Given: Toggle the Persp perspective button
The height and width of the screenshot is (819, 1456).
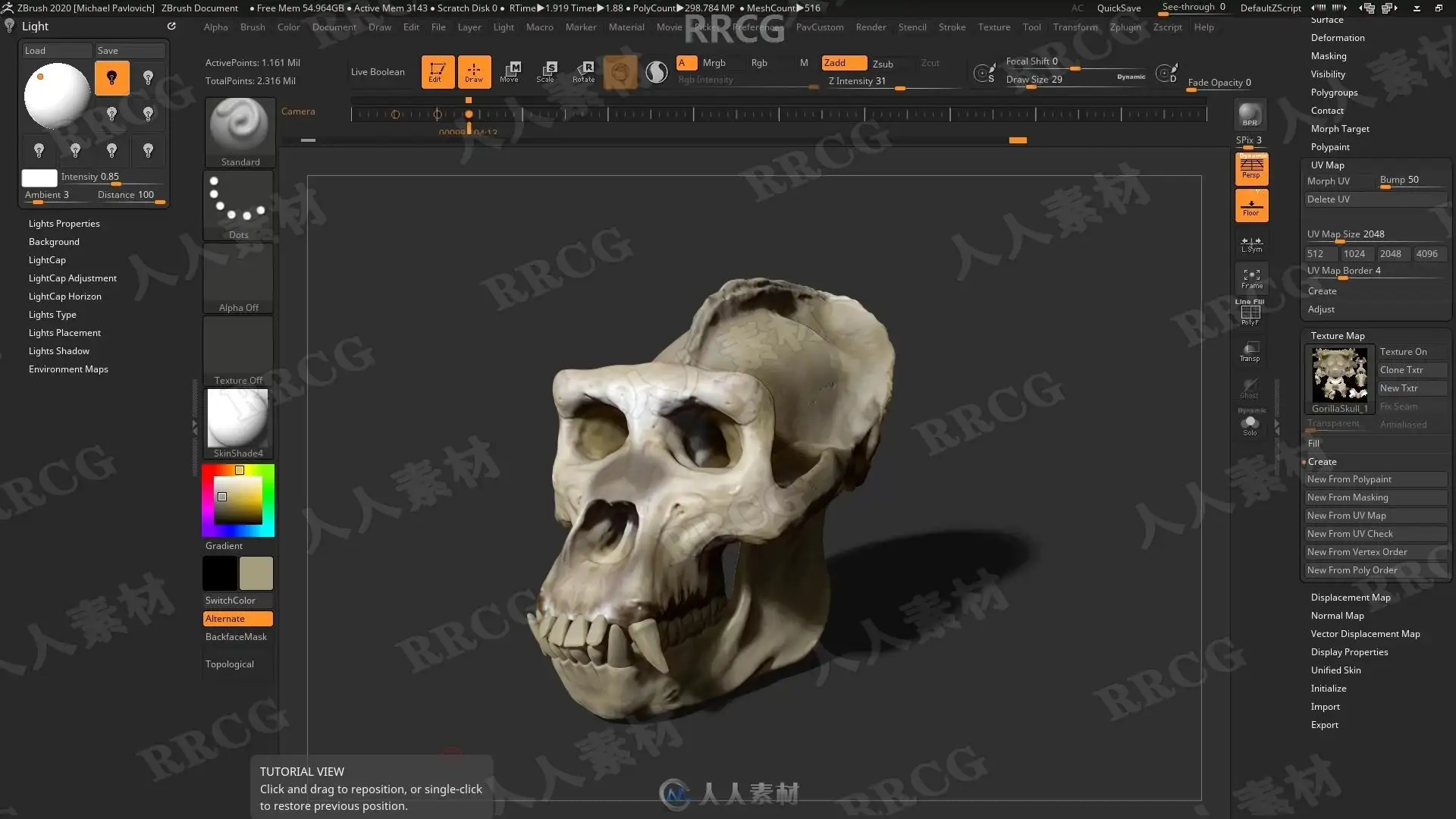Looking at the screenshot, I should 1251,168.
